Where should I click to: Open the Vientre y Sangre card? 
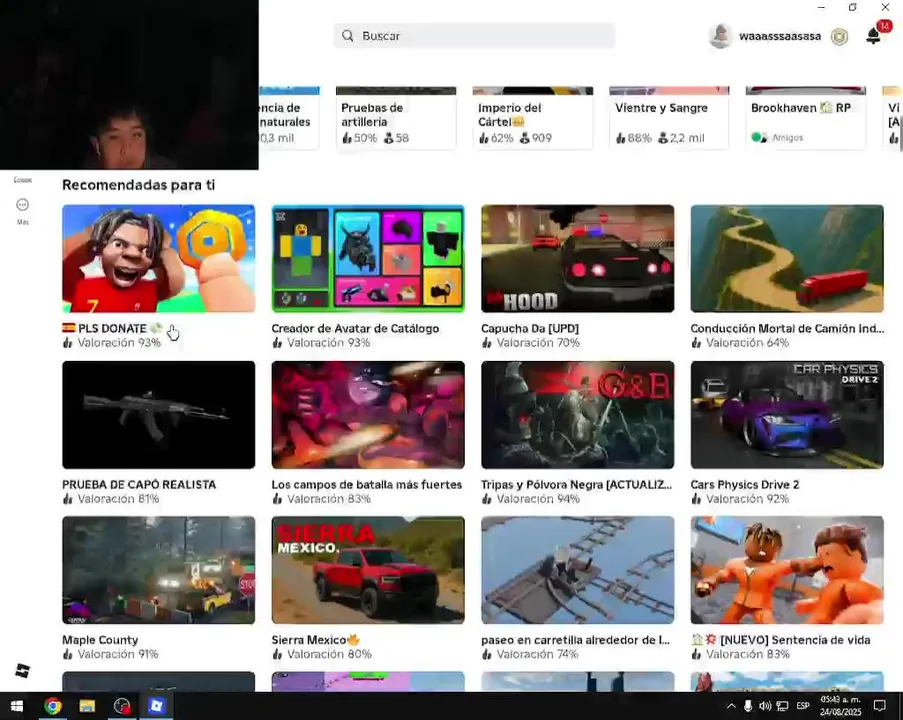[x=669, y=119]
